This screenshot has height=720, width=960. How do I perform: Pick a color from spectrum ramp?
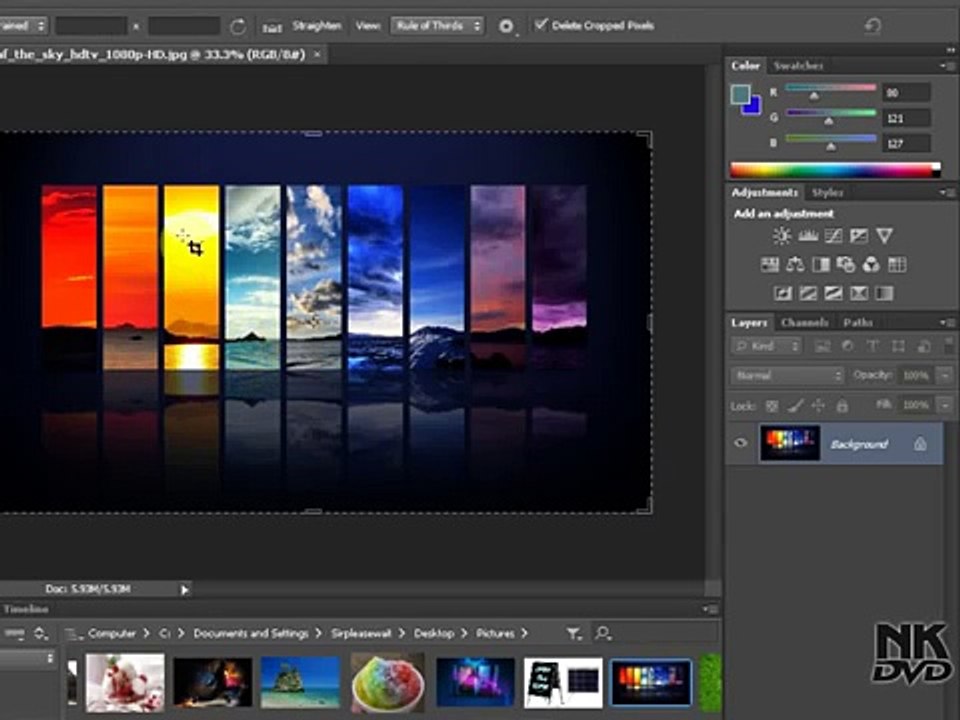tap(835, 170)
